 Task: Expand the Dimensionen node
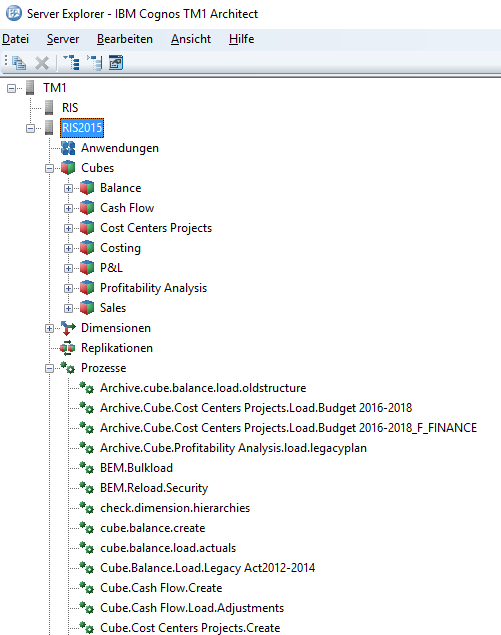49,328
